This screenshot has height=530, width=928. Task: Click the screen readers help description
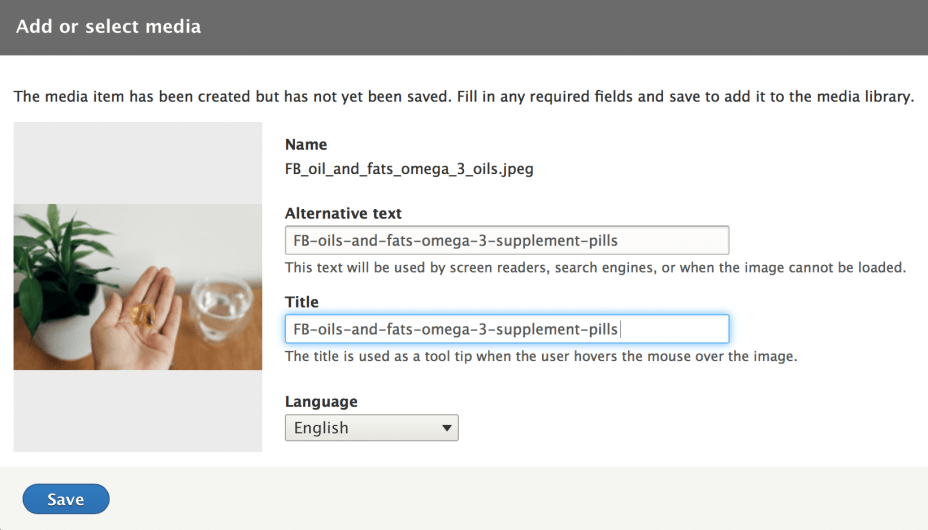click(x=595, y=267)
